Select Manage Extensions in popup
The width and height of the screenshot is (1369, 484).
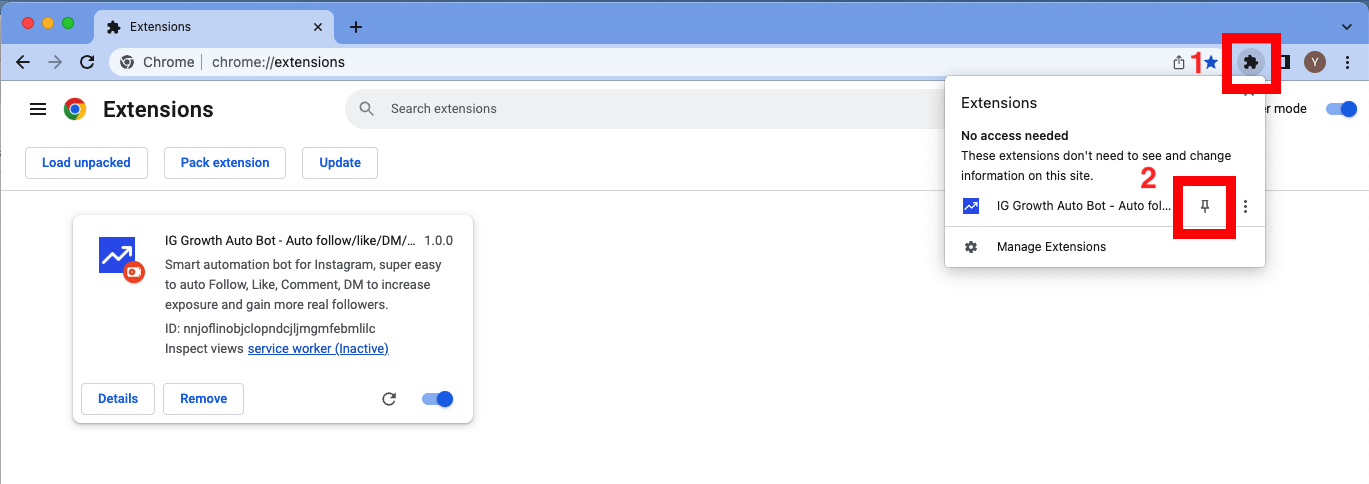click(x=1051, y=246)
